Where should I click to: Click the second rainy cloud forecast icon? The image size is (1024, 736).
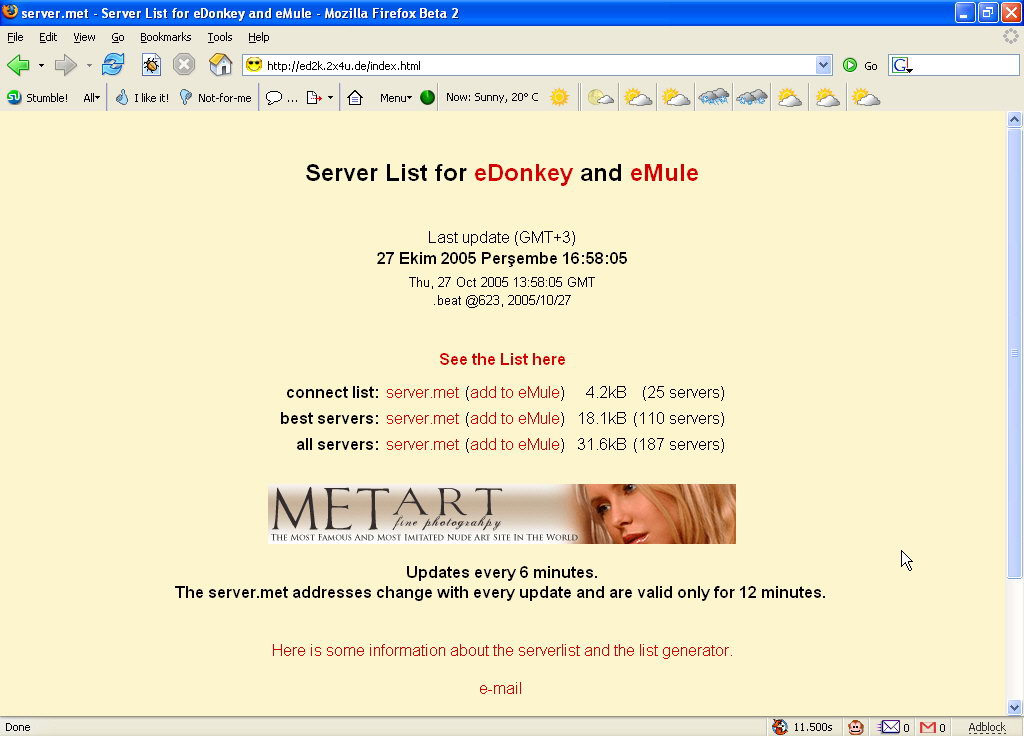[752, 98]
